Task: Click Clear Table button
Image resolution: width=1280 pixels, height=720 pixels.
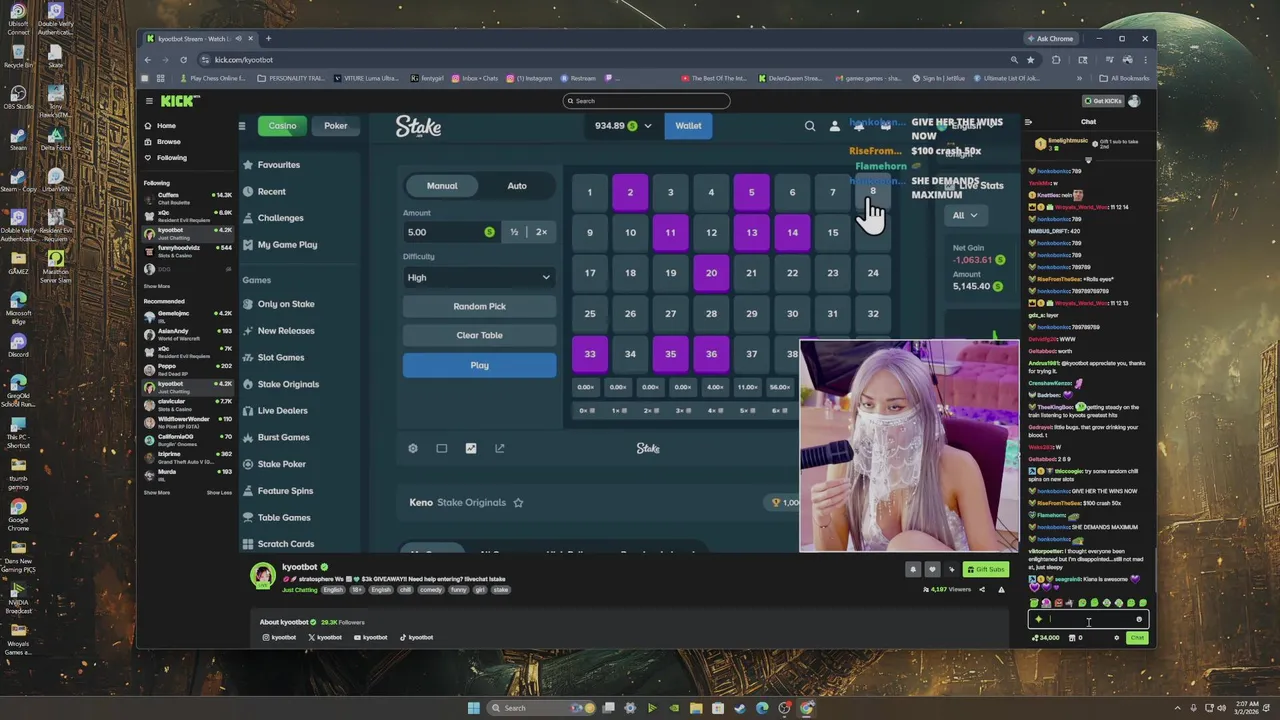Action: (479, 335)
